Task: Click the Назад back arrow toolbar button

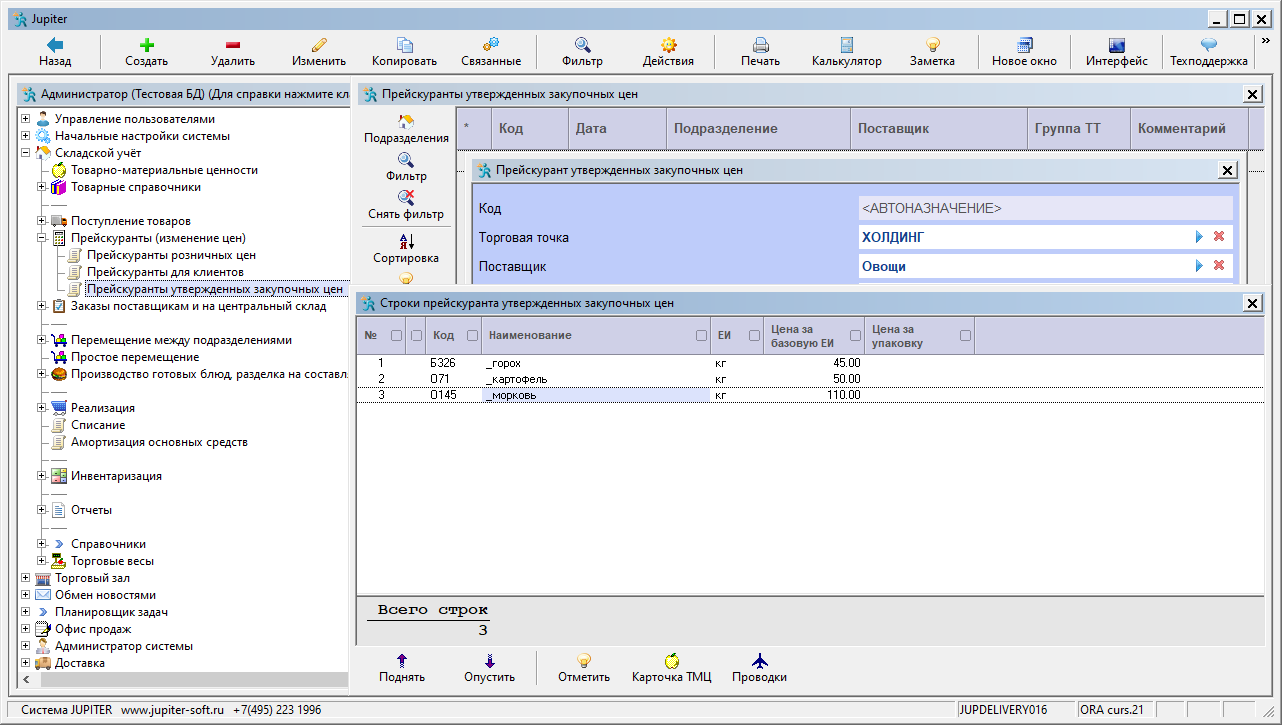Action: click(55, 51)
